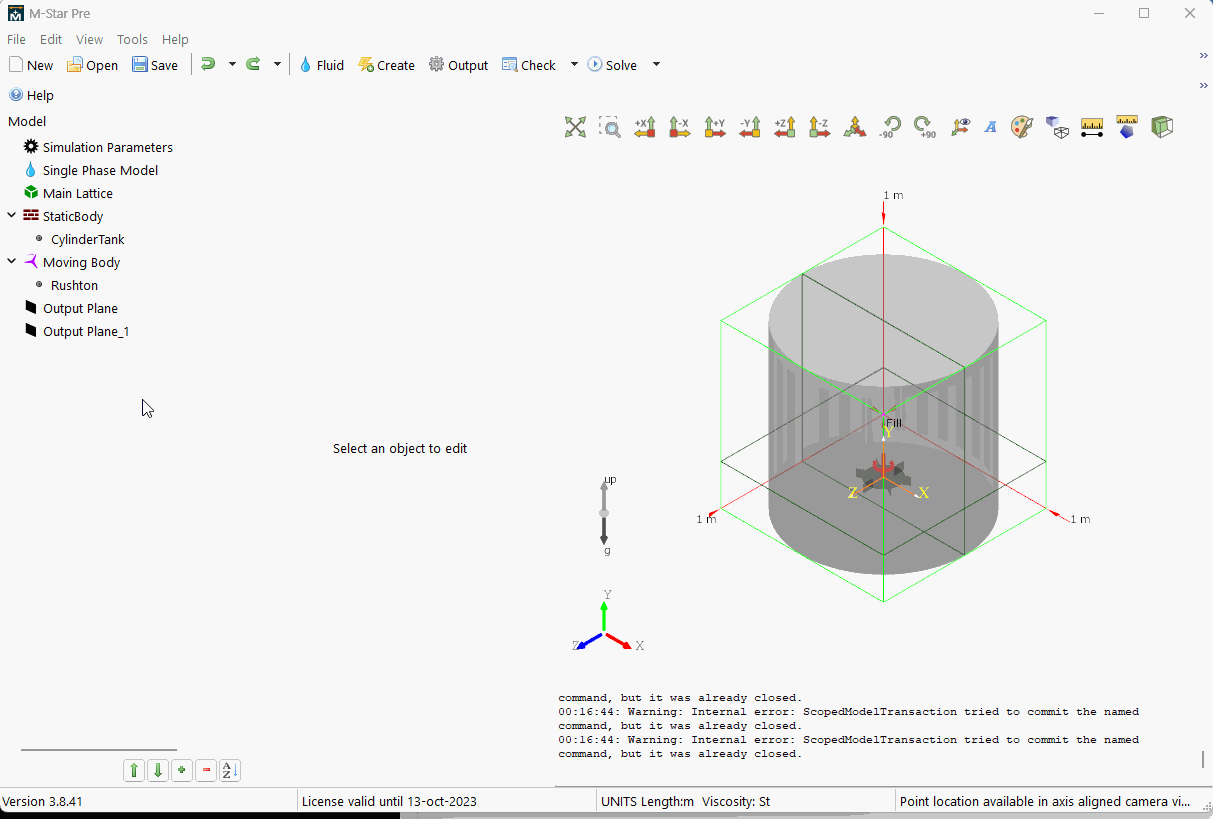Move selected item up with green arrow
This screenshot has height=819, width=1213.
(x=134, y=770)
